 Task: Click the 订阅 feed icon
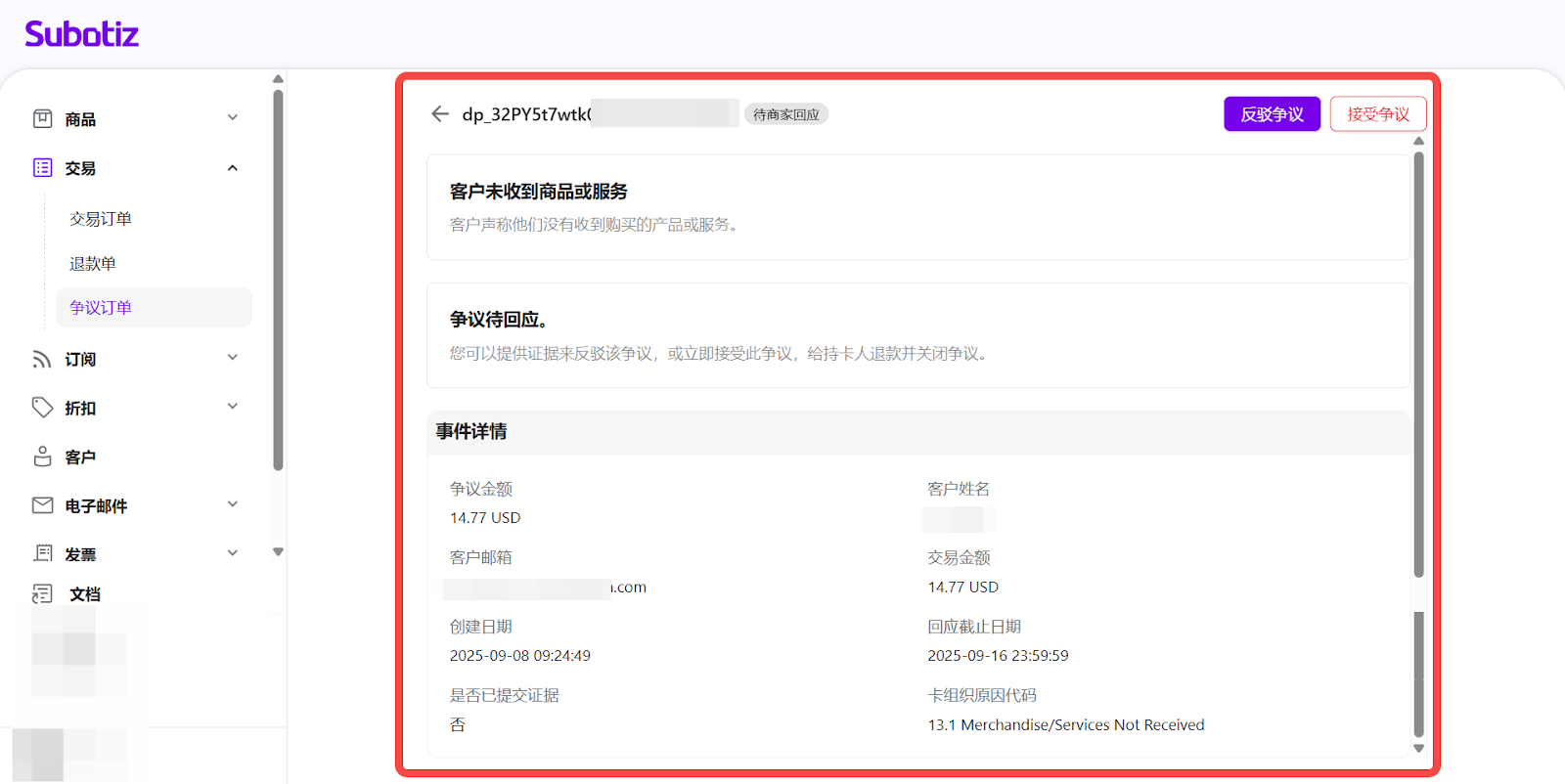(x=42, y=359)
